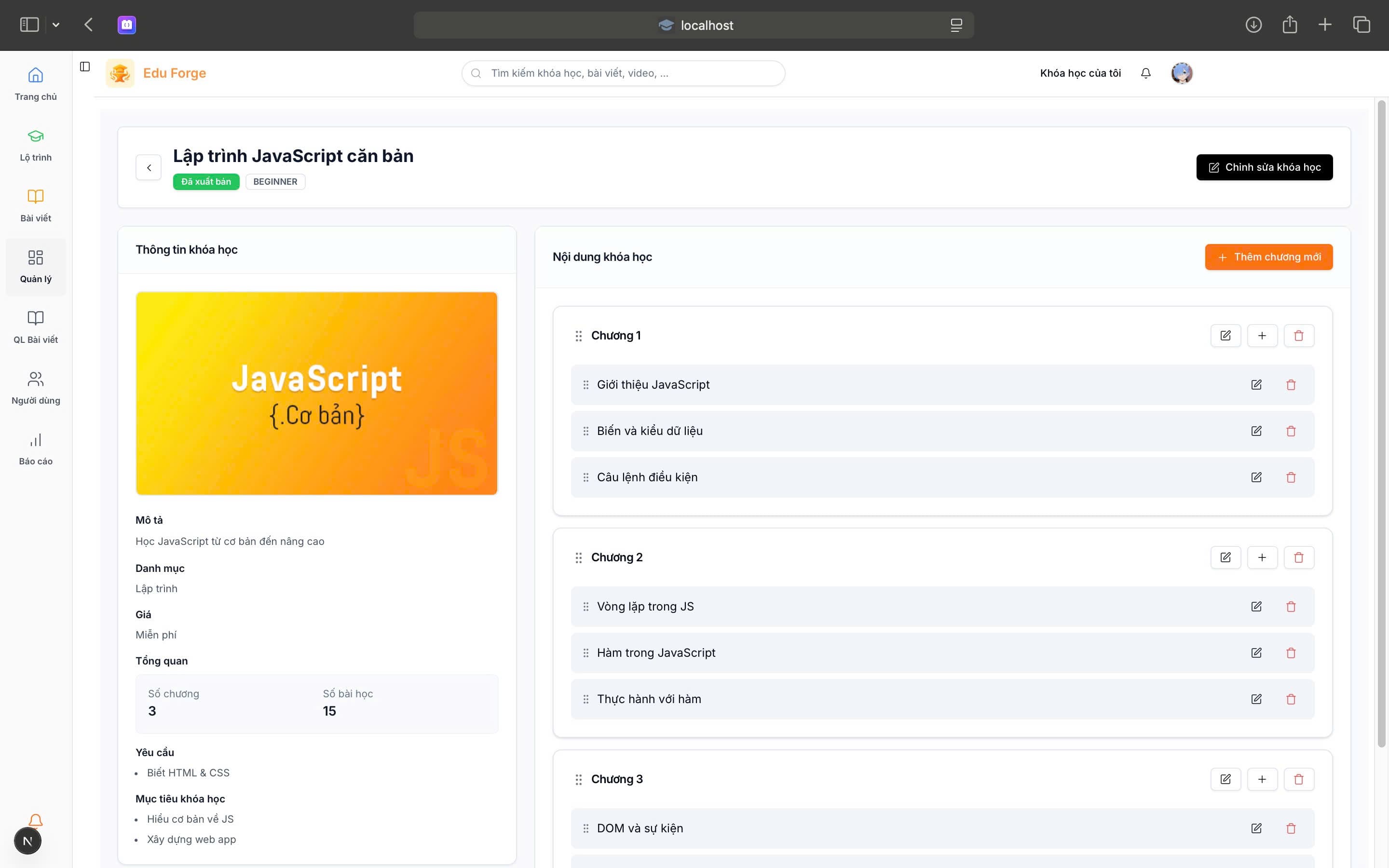Go back using the course back chevron
Screen dimensions: 1389x868
click(x=149, y=168)
